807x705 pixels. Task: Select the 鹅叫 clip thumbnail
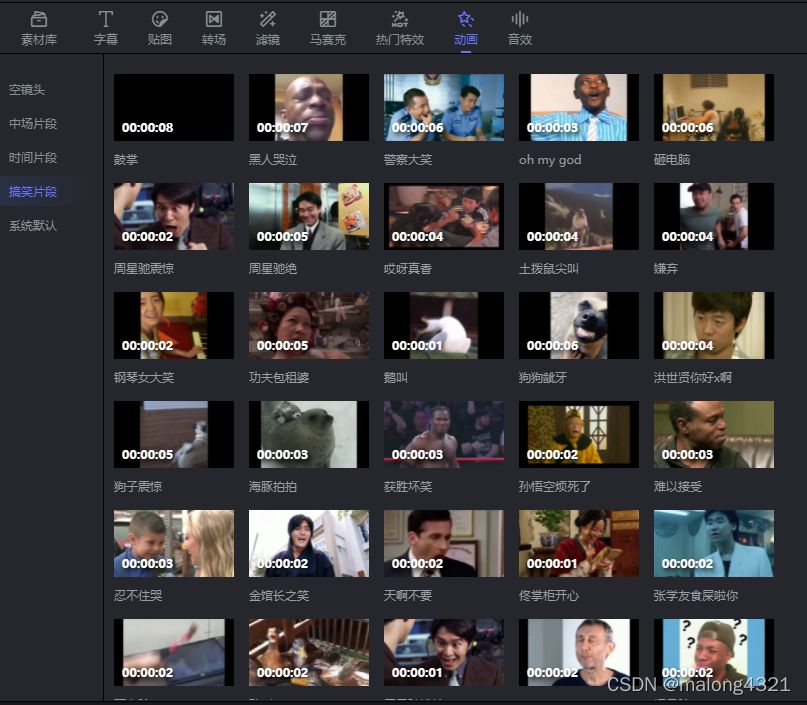444,326
